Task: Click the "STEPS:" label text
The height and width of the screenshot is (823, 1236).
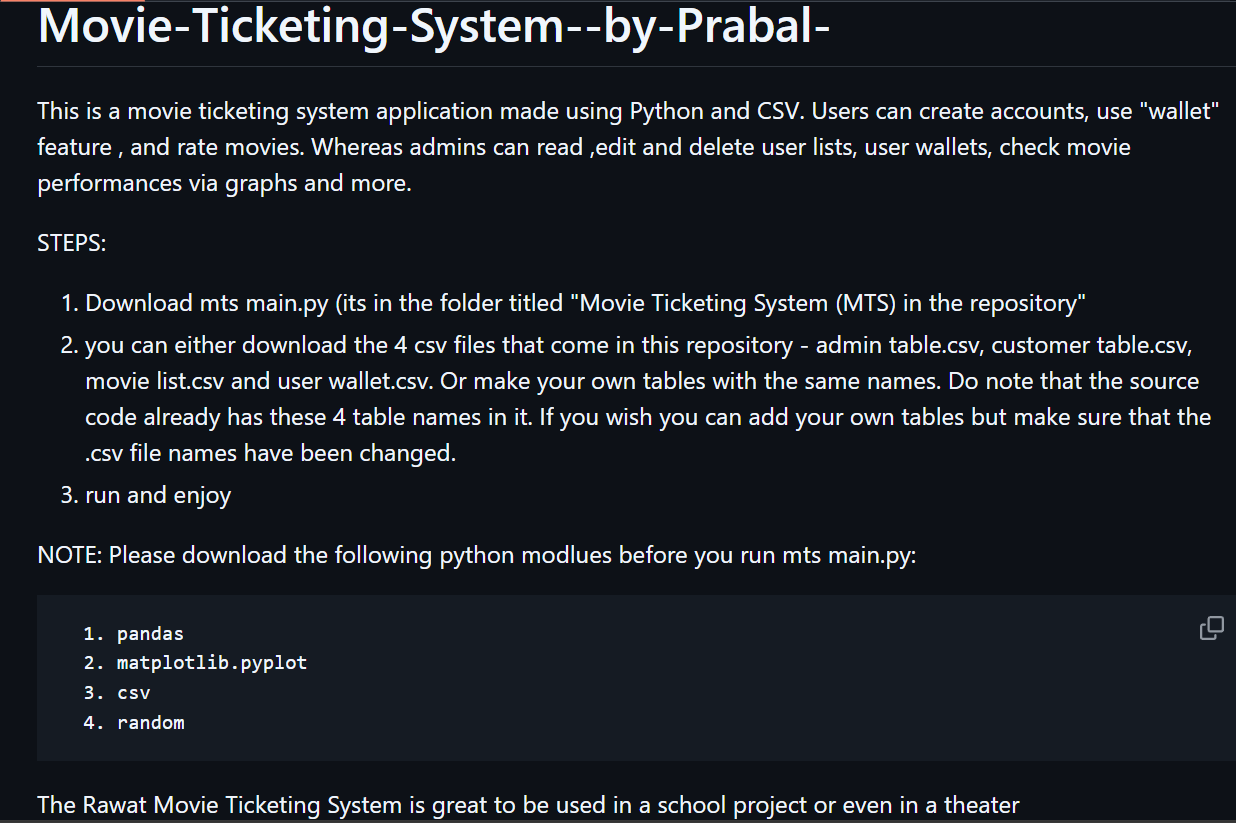Action: click(71, 243)
